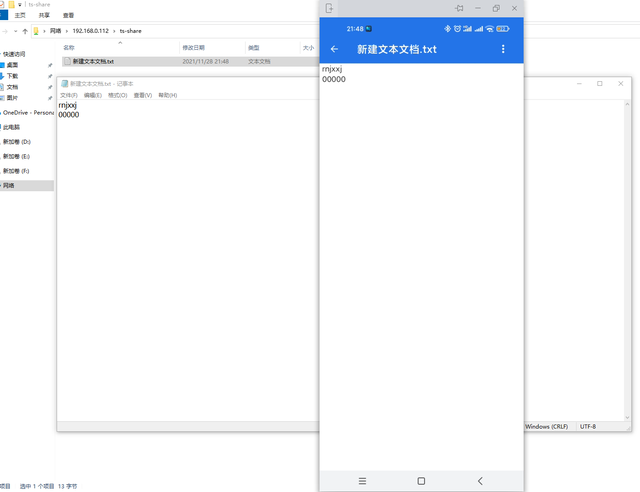Click the Notepad vertical scrollbar up arrow
The width and height of the screenshot is (640, 492).
point(627,105)
